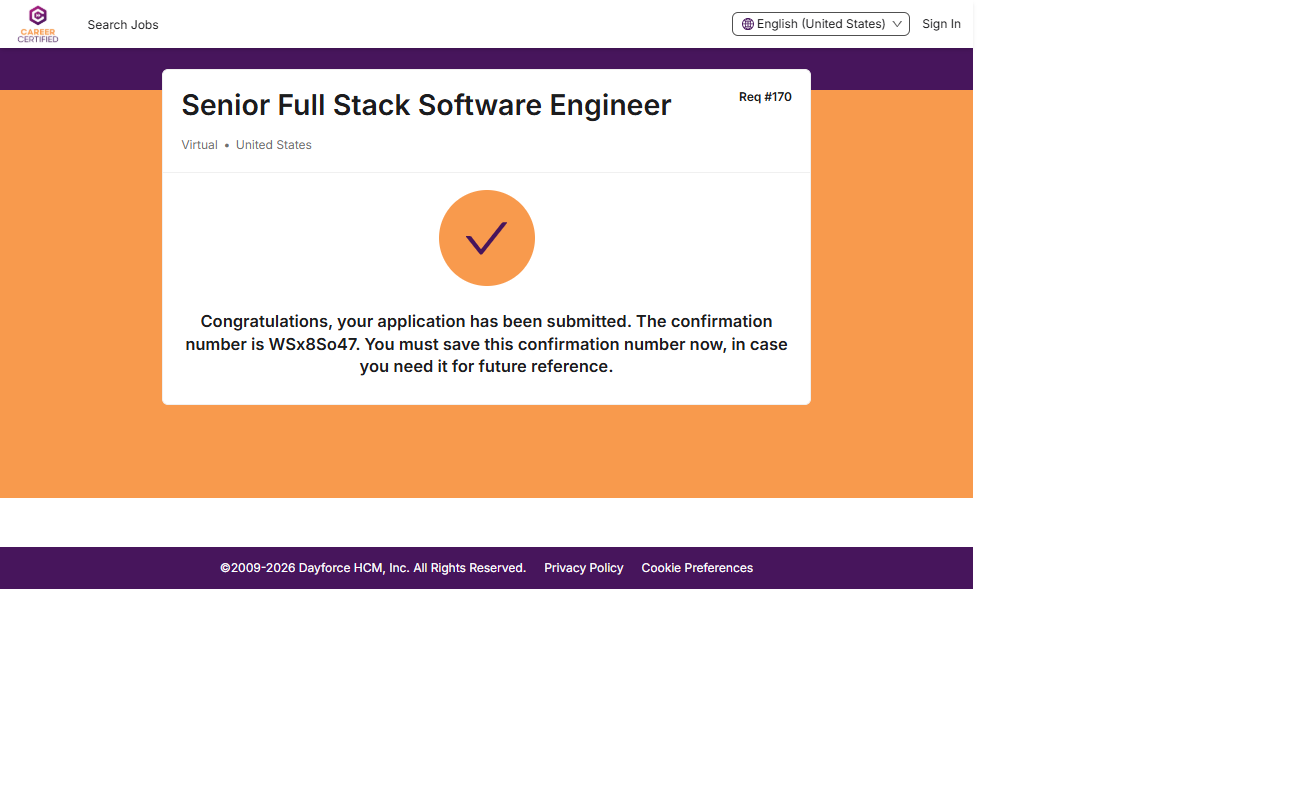Click the bullet separator between Virtual and United States
Image resolution: width=1297 pixels, height=785 pixels.
pyautogui.click(x=227, y=146)
